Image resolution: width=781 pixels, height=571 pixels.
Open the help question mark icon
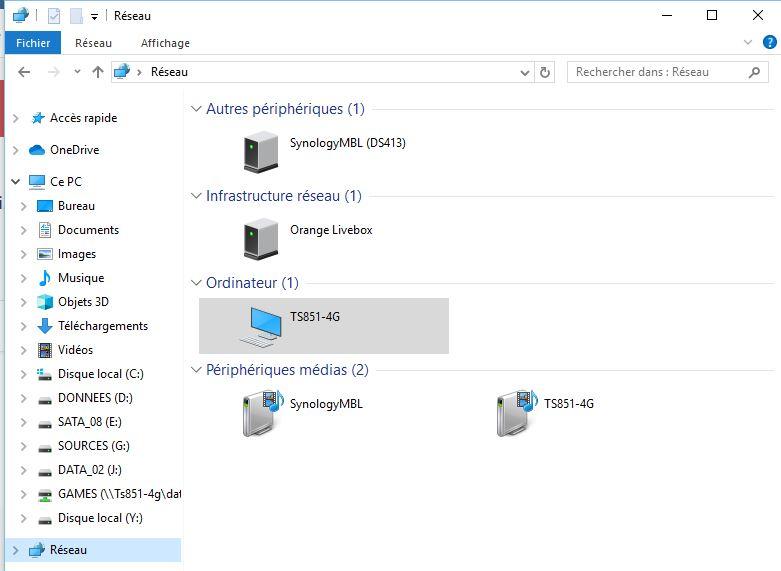770,42
